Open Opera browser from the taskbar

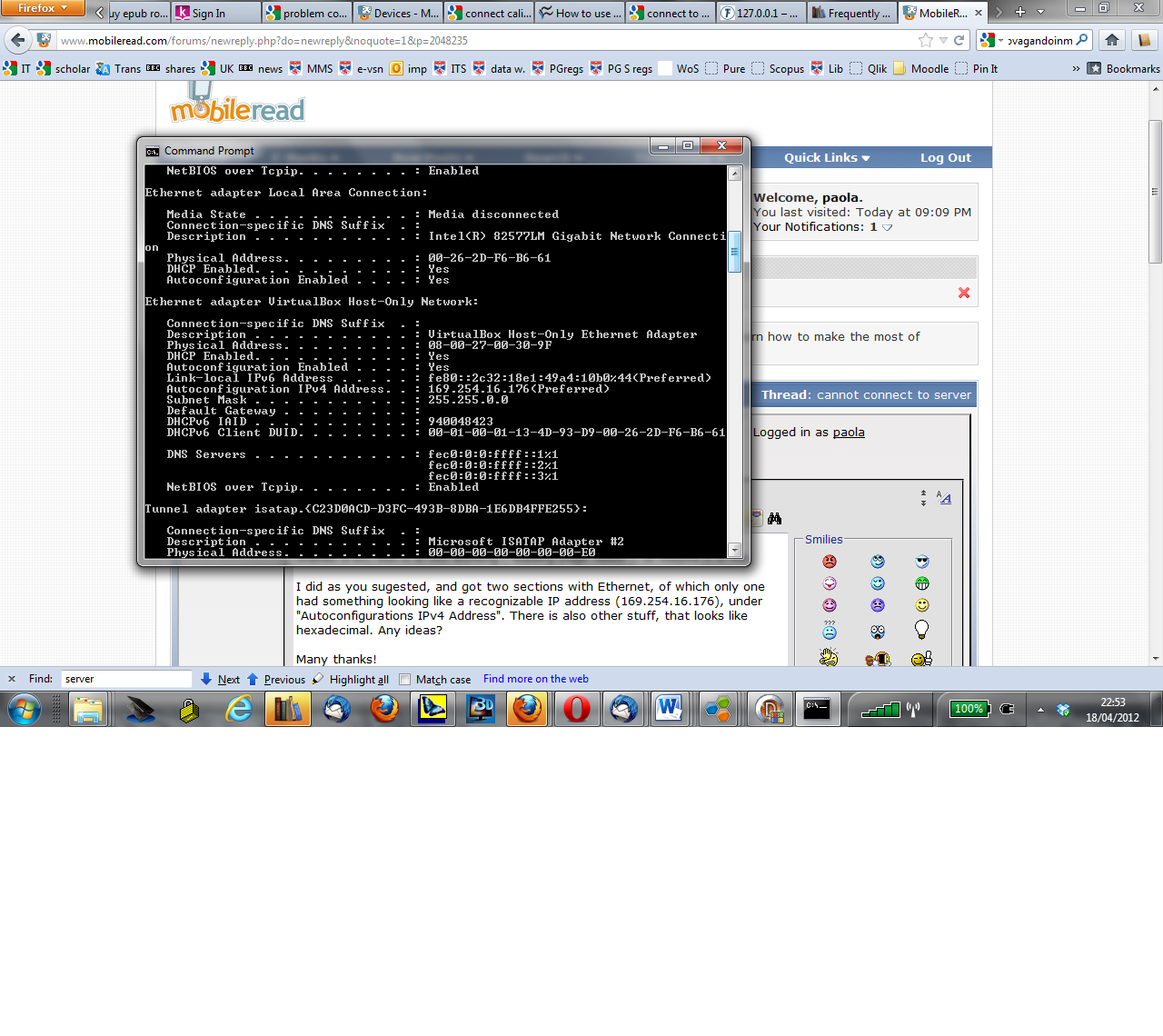pyautogui.click(x=576, y=709)
